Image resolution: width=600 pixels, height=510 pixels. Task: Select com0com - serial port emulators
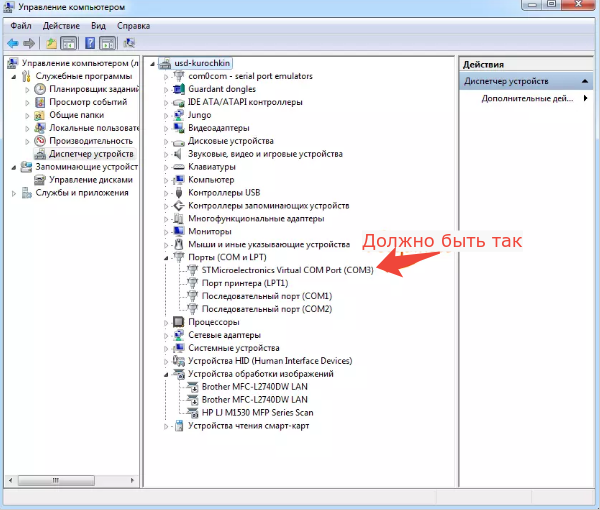pos(250,76)
